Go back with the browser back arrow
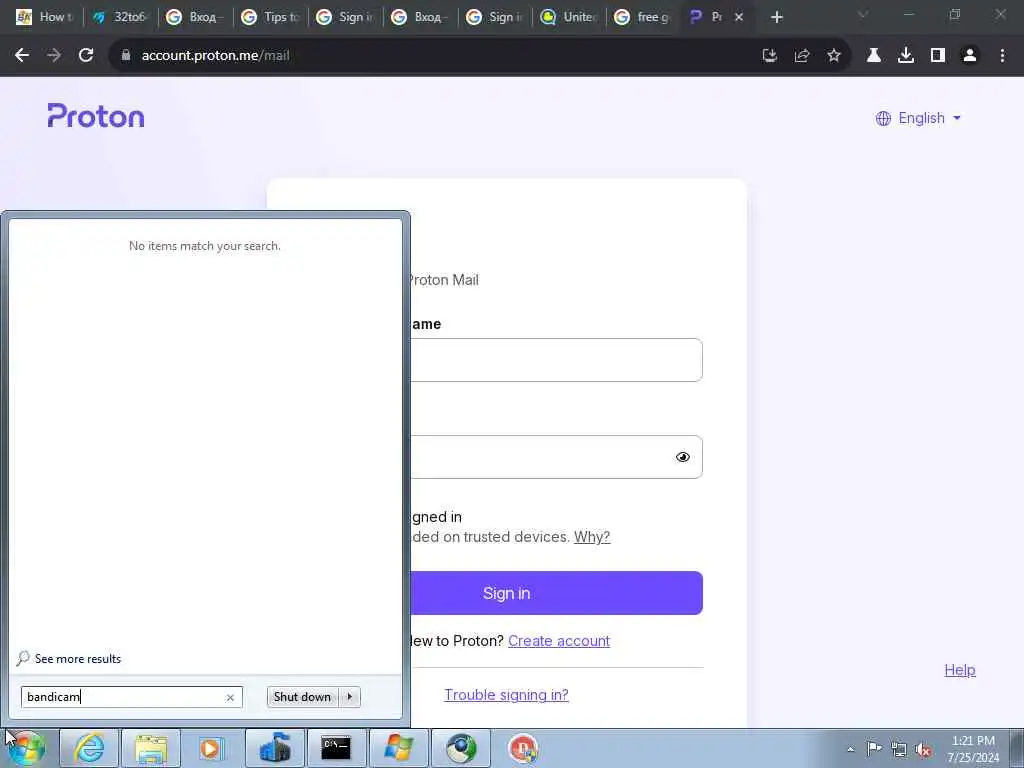The width and height of the screenshot is (1024, 768). coord(22,56)
